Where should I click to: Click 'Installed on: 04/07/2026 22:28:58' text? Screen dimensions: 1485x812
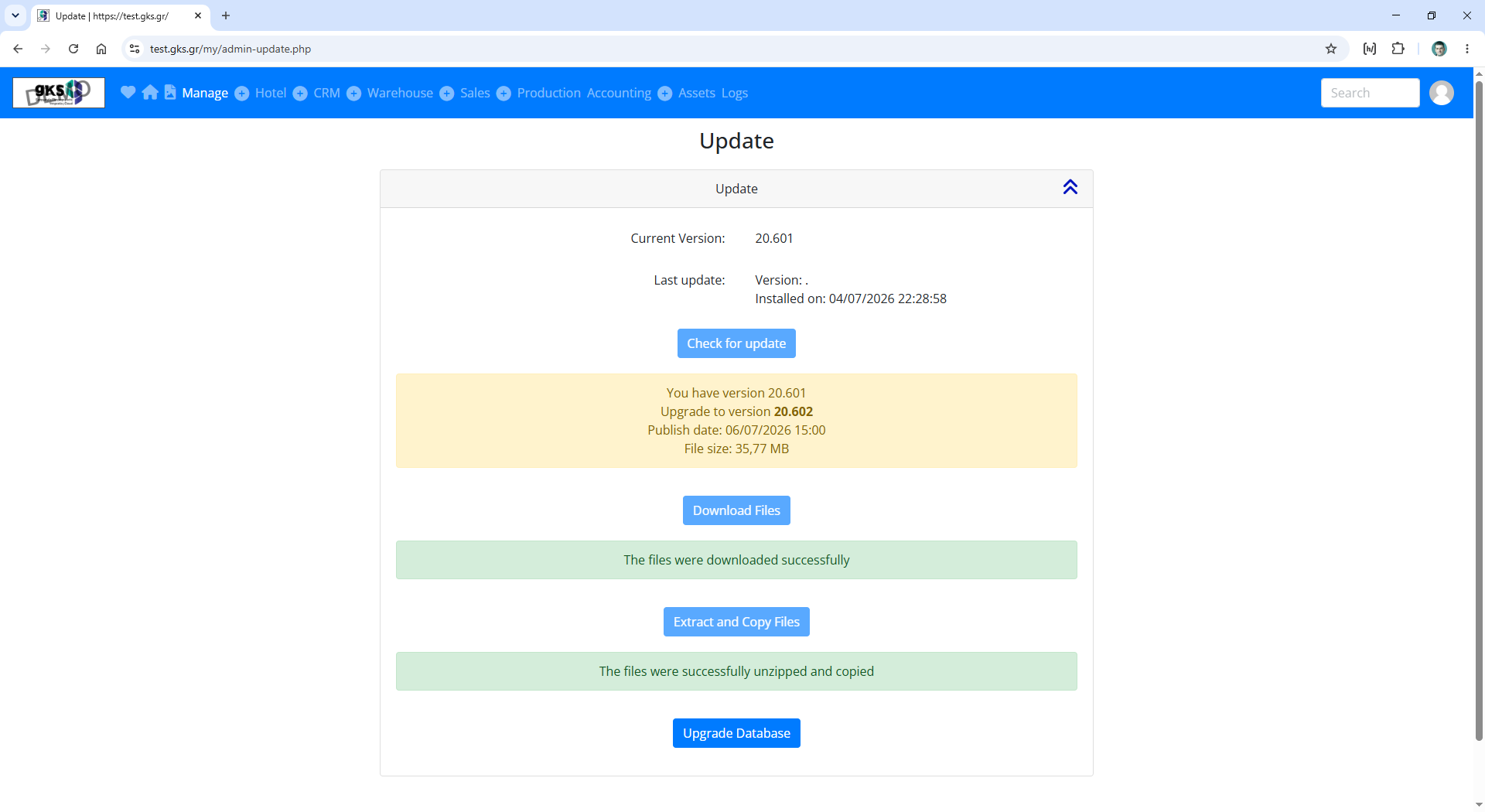coord(851,299)
